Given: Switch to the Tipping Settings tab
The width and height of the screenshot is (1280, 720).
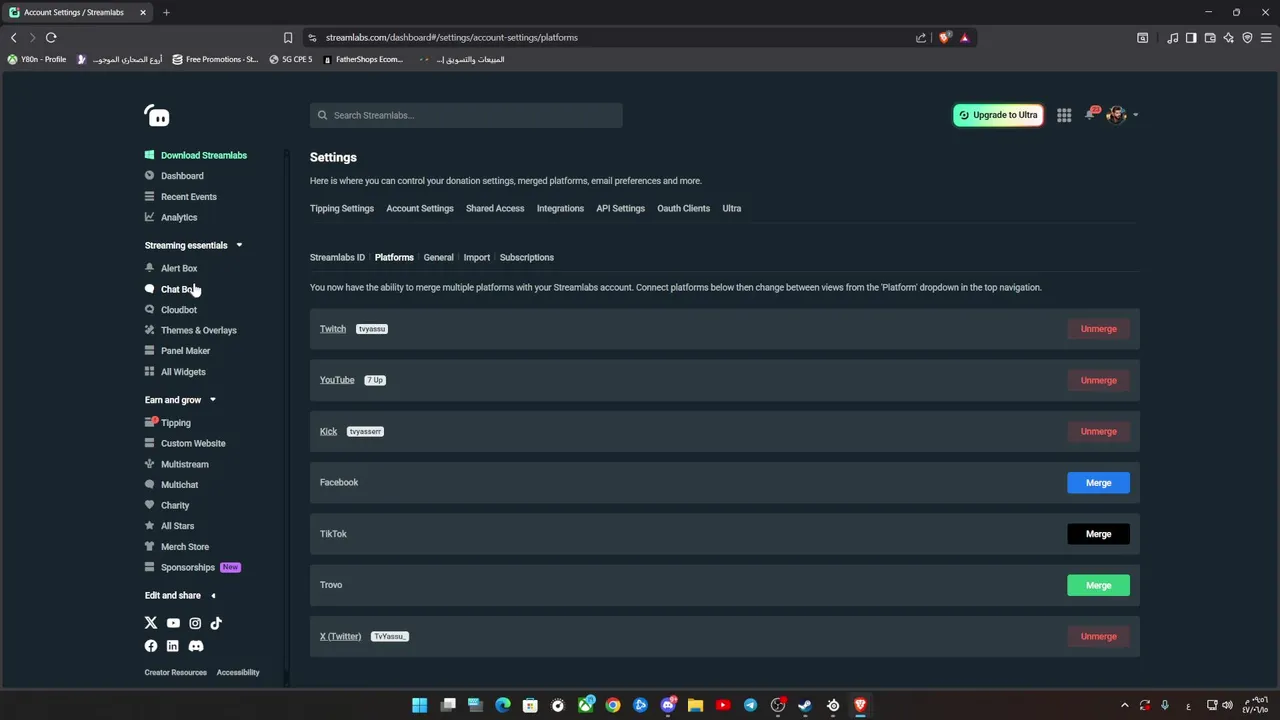Looking at the screenshot, I should point(342,208).
